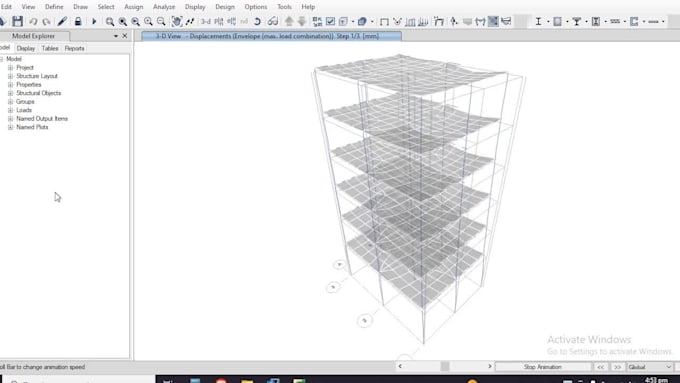Select the Pan hand tool
Image resolution: width=680 pixels, height=383 pixels.
[177, 21]
